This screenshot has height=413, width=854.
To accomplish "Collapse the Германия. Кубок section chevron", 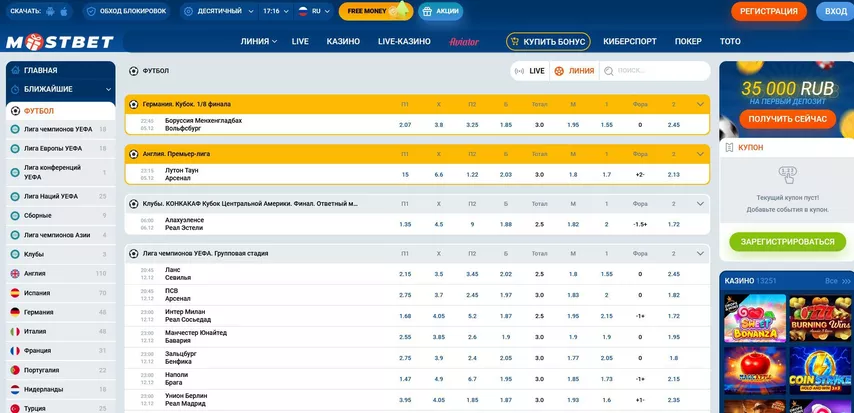I will point(700,103).
